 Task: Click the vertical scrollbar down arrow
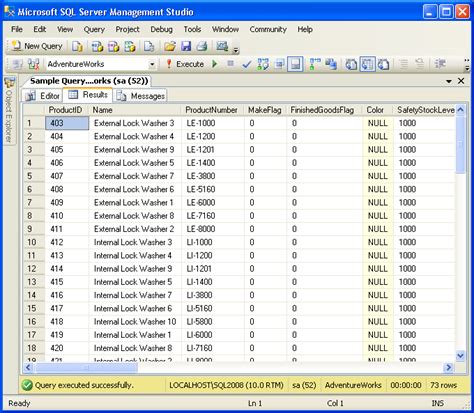click(x=460, y=355)
